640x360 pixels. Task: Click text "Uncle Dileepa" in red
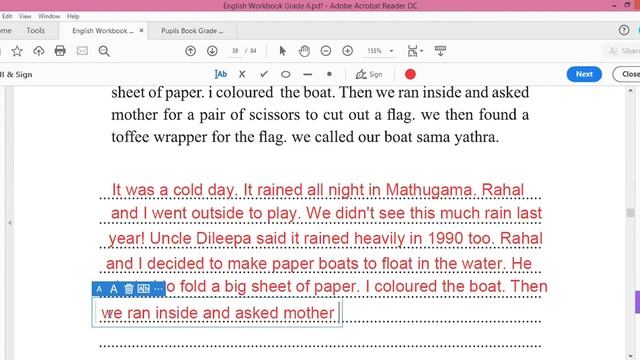[200, 238]
